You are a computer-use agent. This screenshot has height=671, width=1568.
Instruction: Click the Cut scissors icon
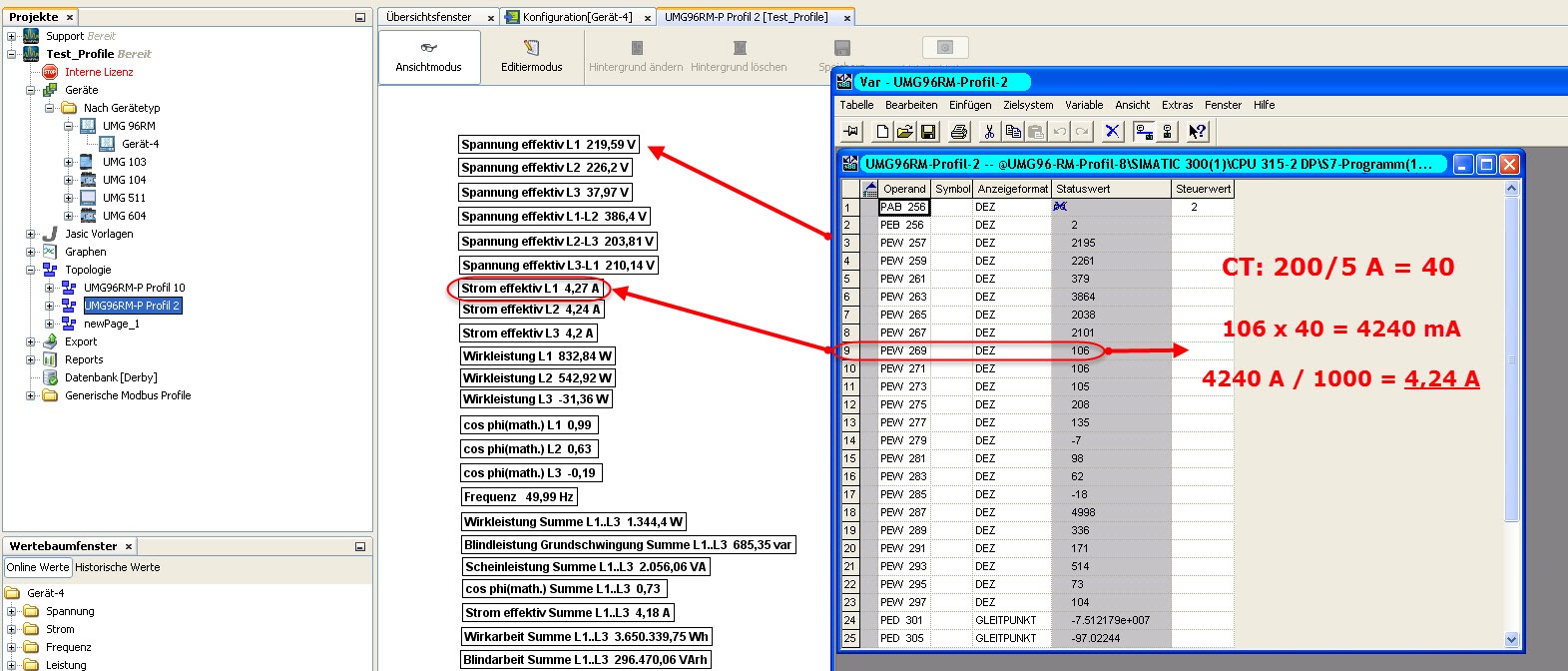(x=989, y=132)
